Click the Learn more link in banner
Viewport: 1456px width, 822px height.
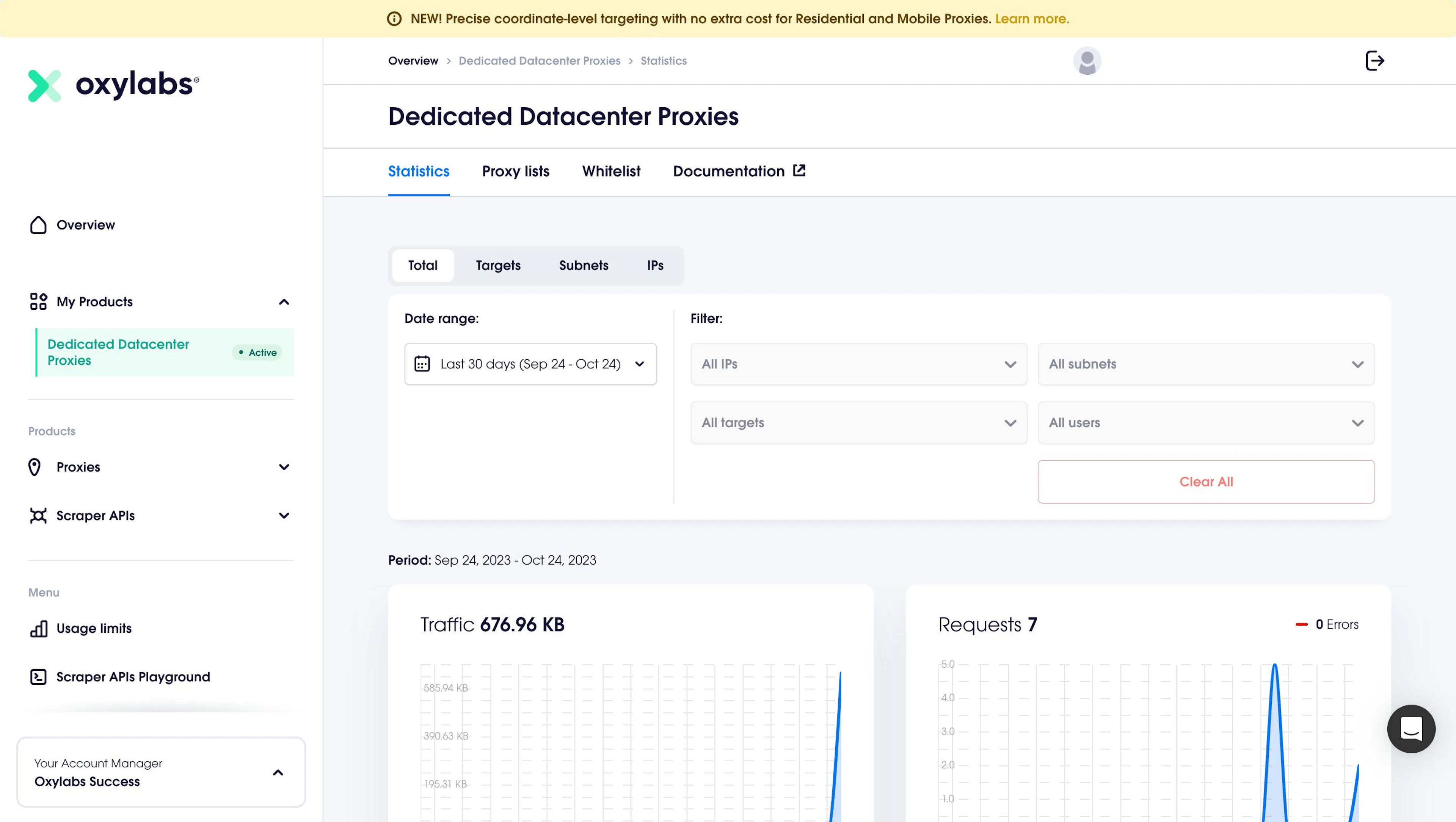[x=1032, y=19]
